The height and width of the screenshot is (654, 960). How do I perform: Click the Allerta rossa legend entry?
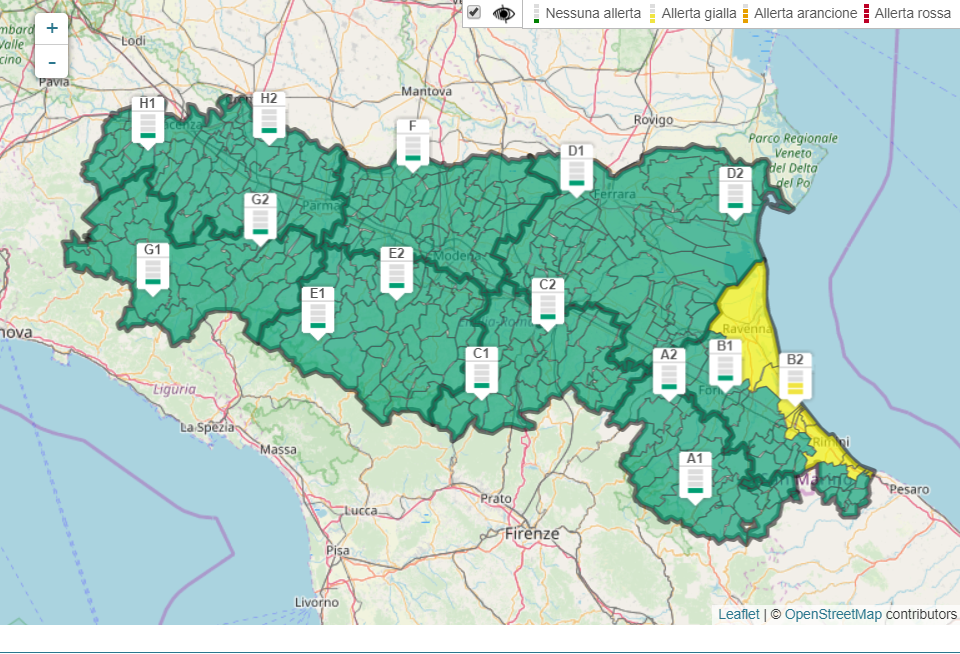912,14
